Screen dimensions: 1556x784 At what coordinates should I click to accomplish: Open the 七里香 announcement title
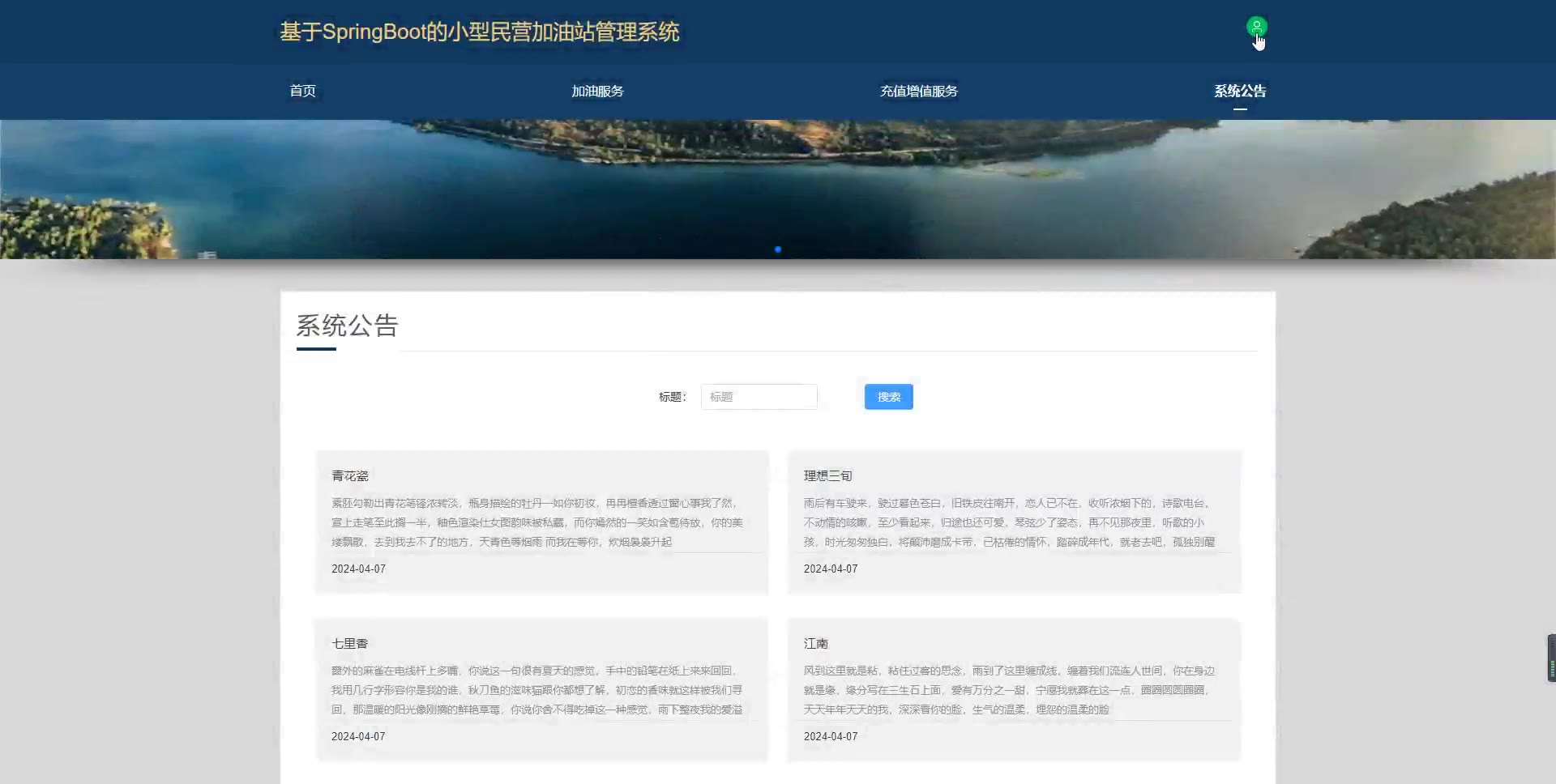(x=350, y=643)
